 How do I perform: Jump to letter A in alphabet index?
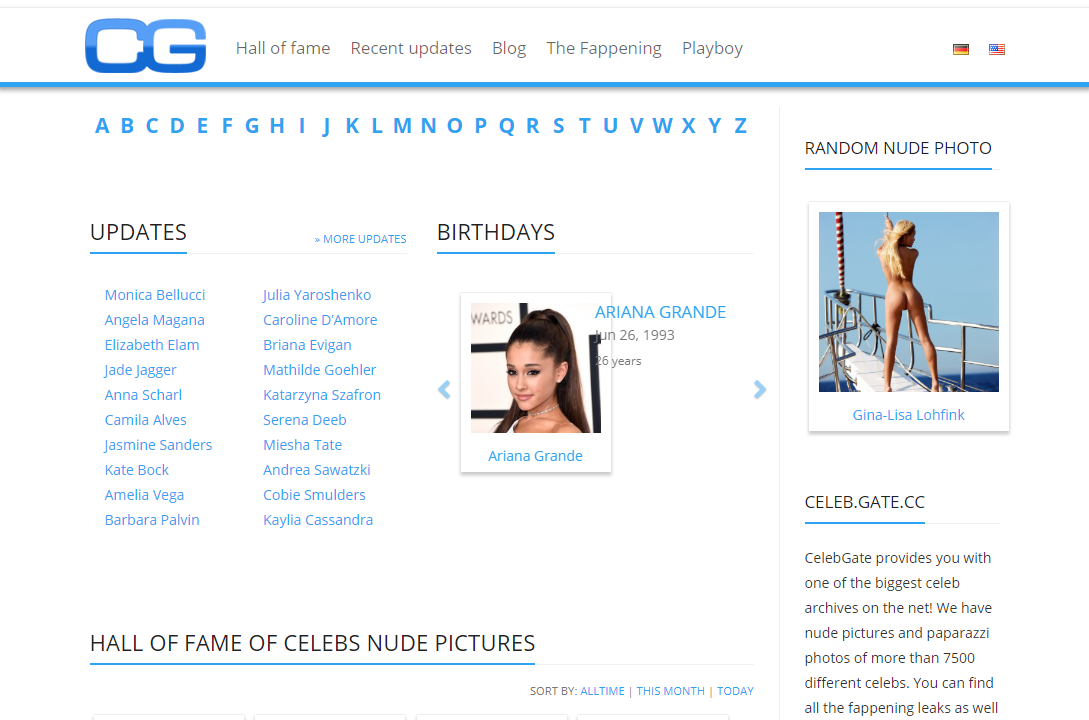102,126
